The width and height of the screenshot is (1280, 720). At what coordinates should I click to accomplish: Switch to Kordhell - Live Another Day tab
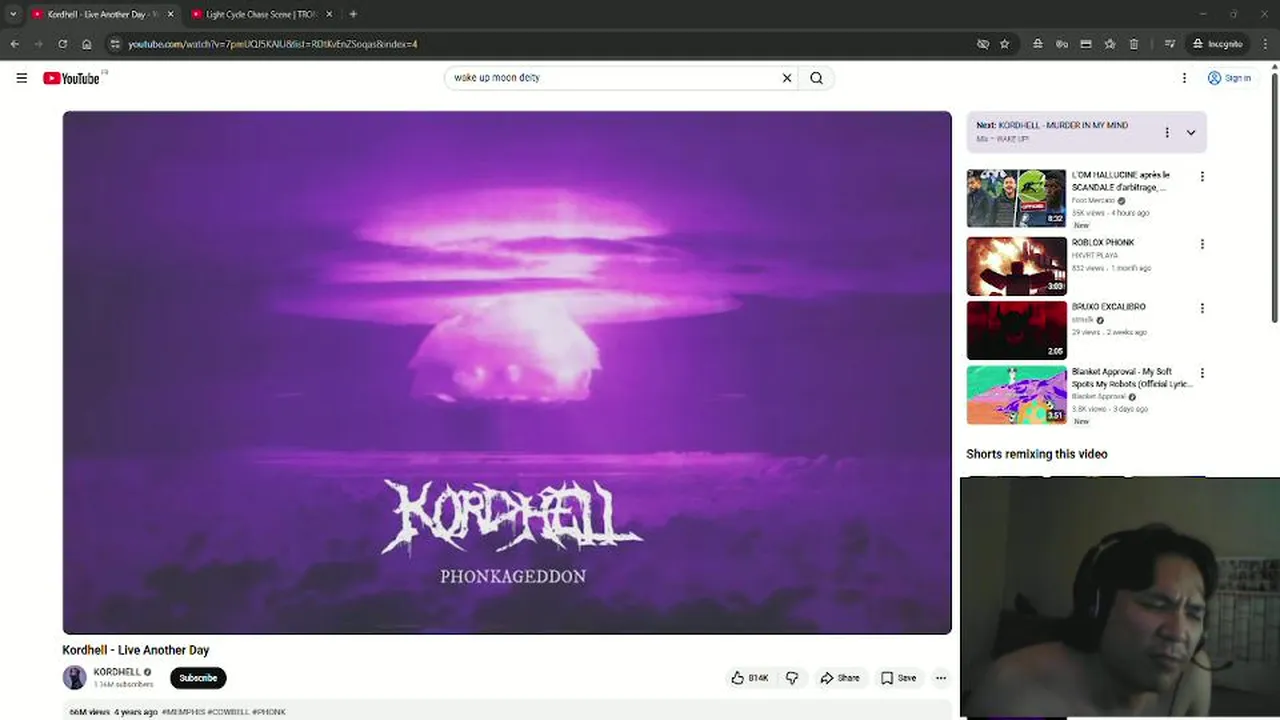101,14
